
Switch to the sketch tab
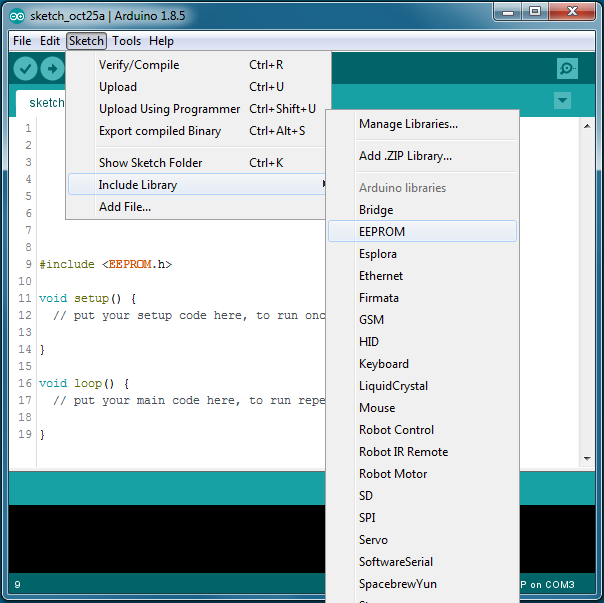(x=41, y=103)
